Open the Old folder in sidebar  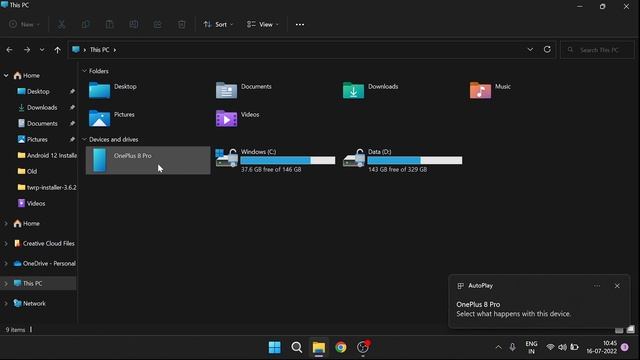[32, 171]
